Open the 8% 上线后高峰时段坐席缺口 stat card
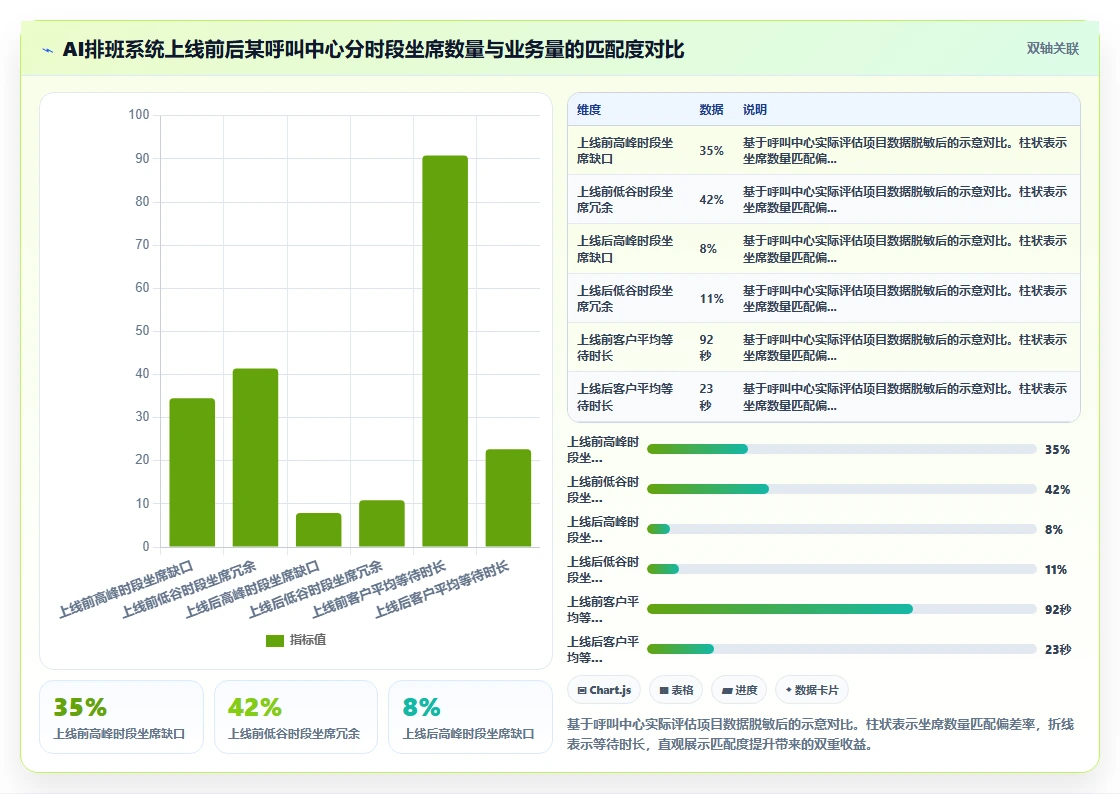1120x794 pixels. [x=470, y=717]
